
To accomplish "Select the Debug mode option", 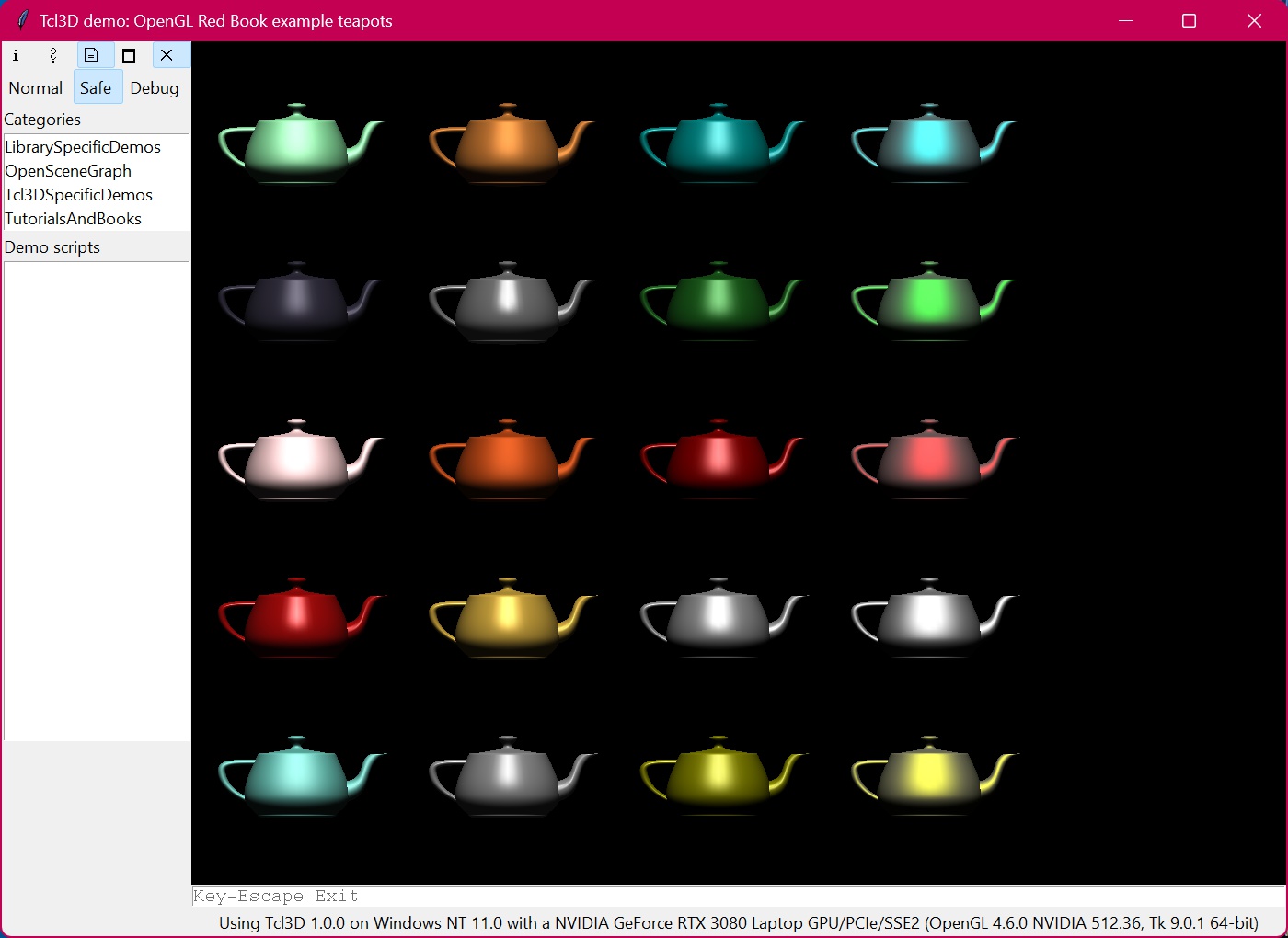I will 155,88.
